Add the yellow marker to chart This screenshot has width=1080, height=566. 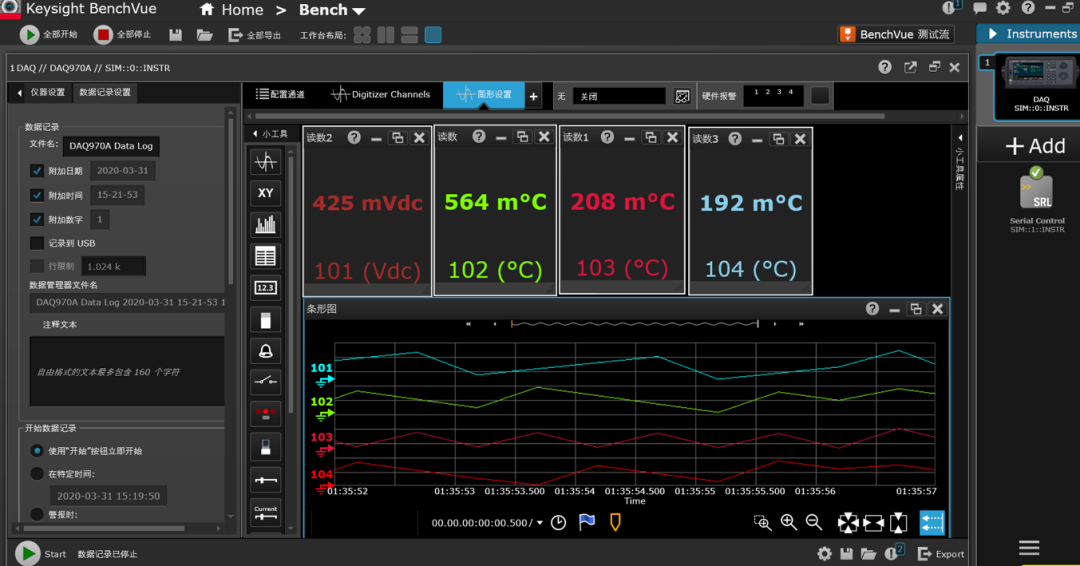[x=615, y=523]
